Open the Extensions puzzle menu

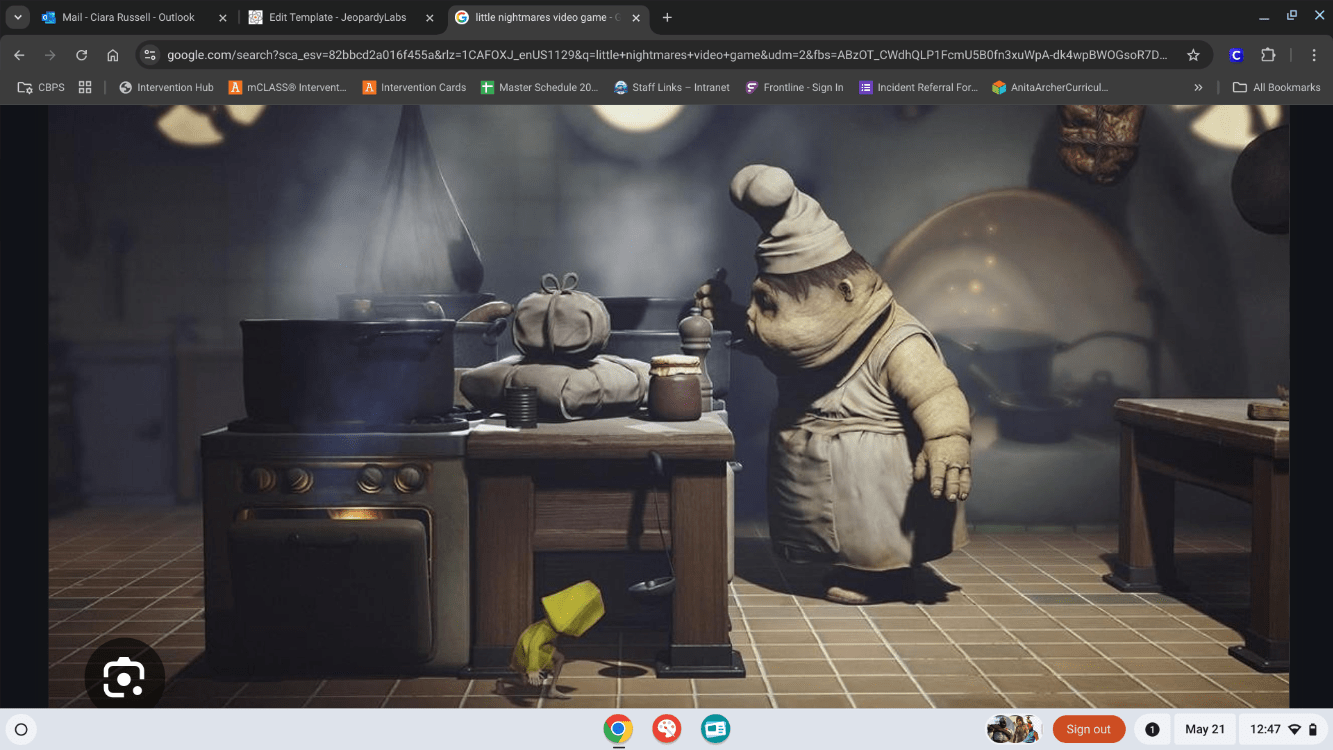click(x=1268, y=55)
